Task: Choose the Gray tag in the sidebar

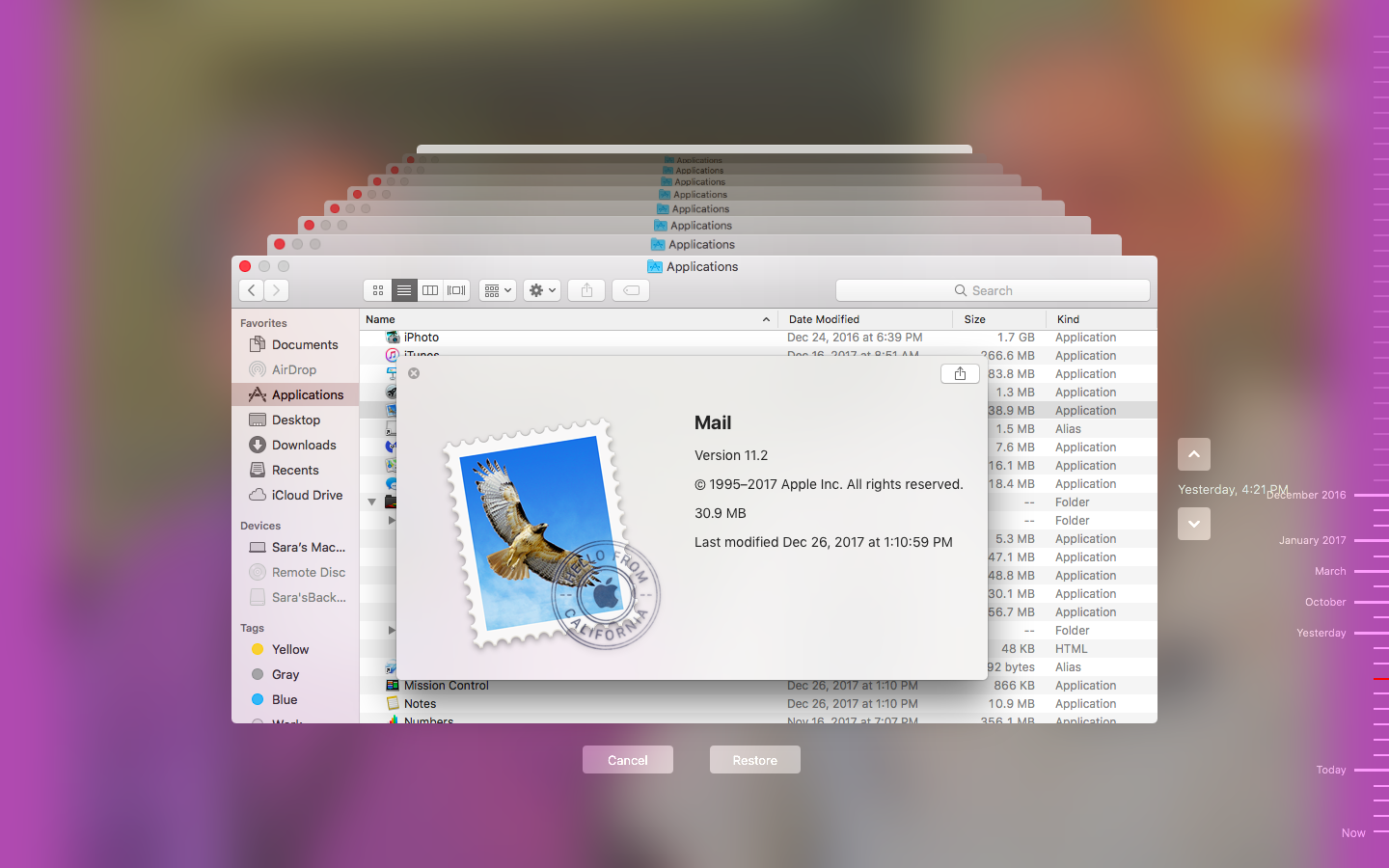Action: [x=295, y=674]
